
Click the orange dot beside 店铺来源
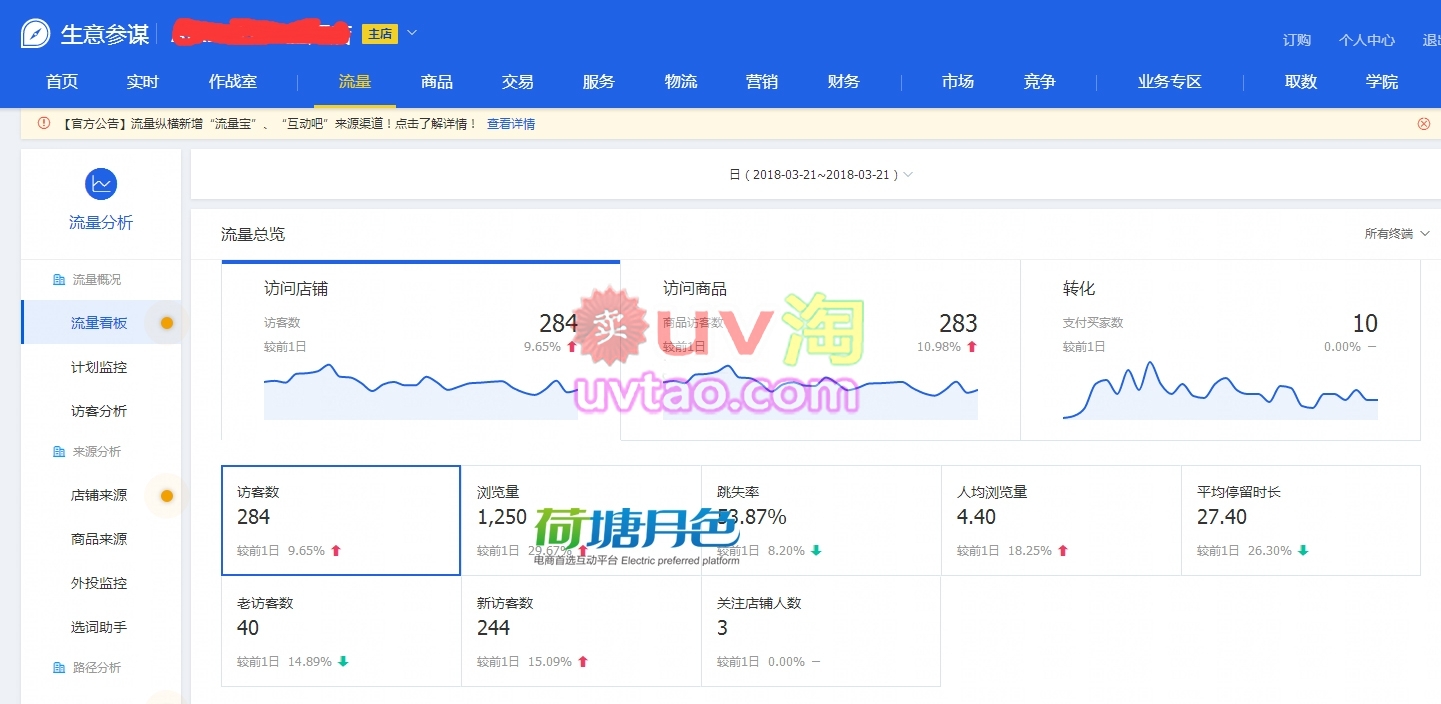(167, 495)
